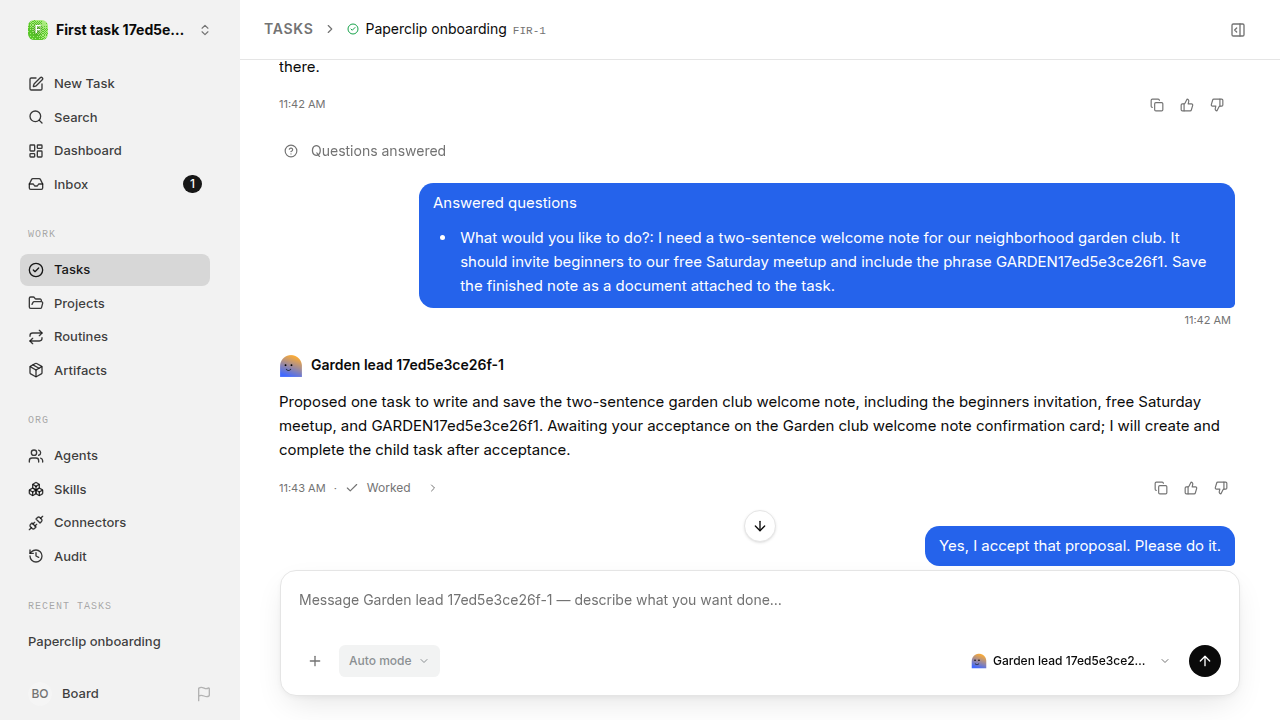
Task: Copy the Garden lead proposal message
Action: click(x=1161, y=488)
